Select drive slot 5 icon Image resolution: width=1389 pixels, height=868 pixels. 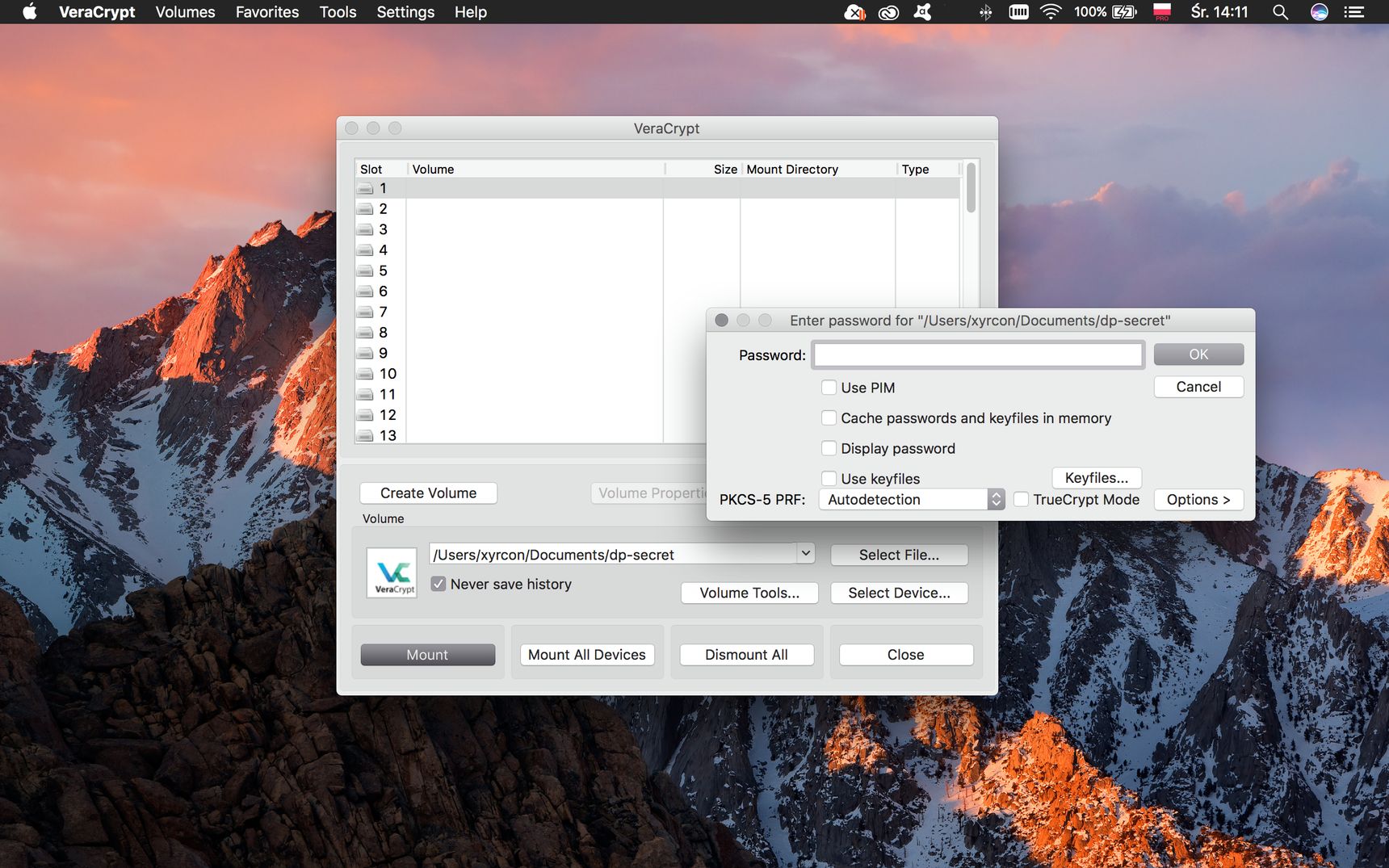pyautogui.click(x=366, y=270)
